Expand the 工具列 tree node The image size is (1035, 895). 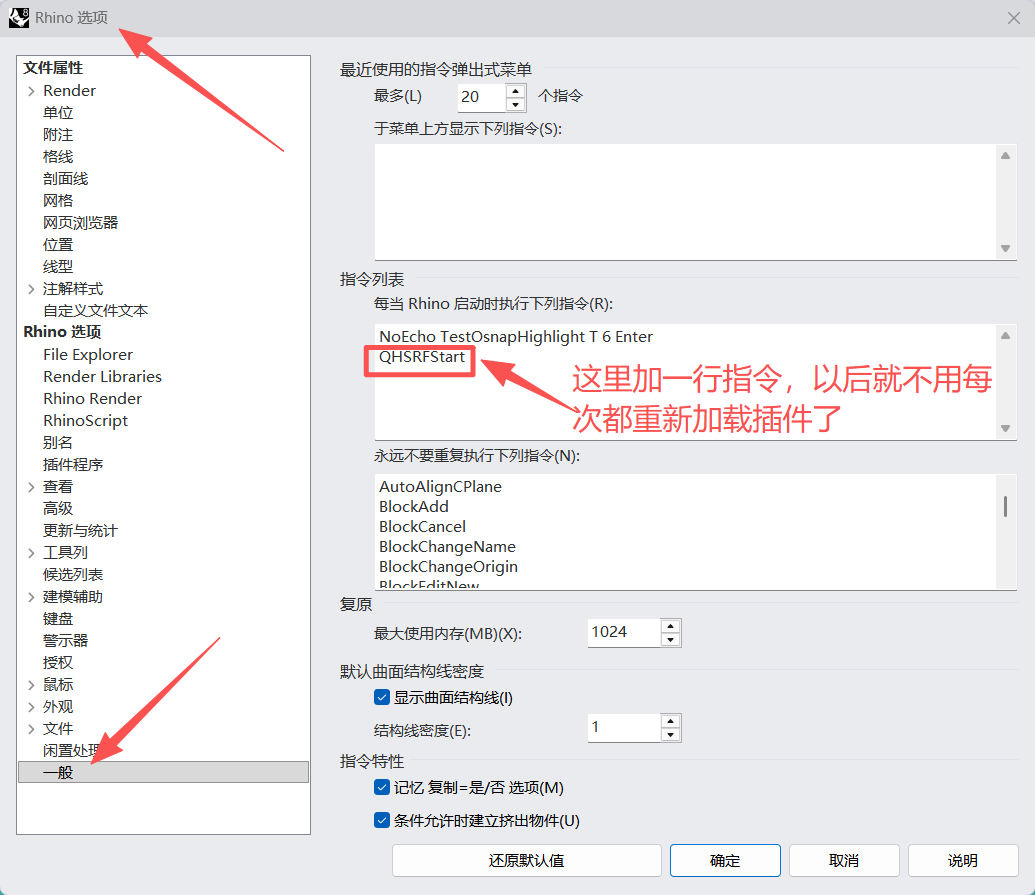[x=31, y=553]
